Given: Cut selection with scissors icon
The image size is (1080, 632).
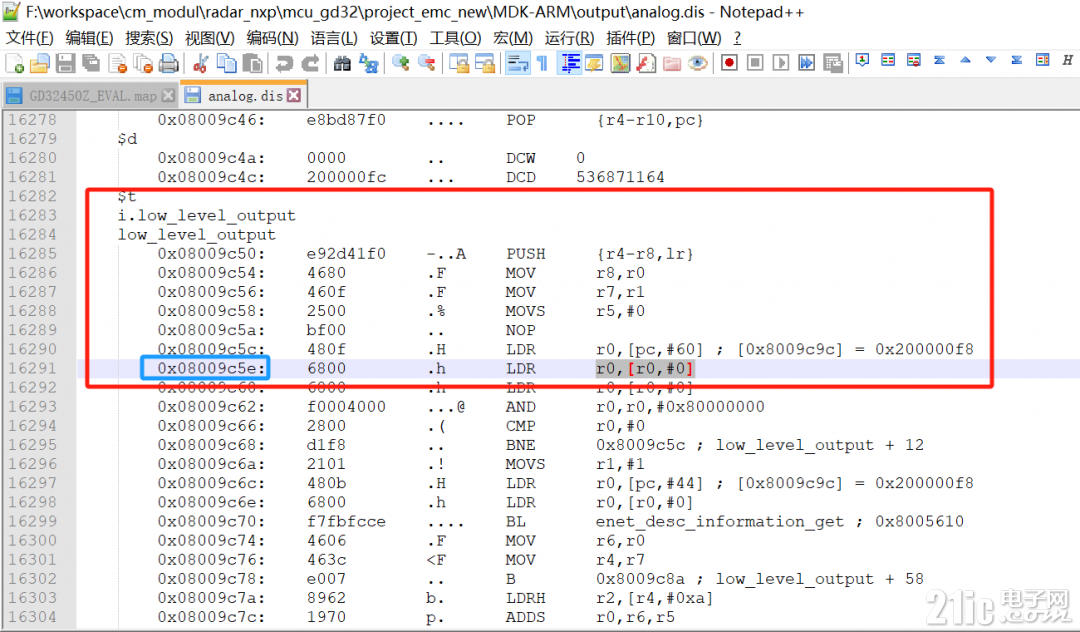Looking at the screenshot, I should pyautogui.click(x=200, y=63).
